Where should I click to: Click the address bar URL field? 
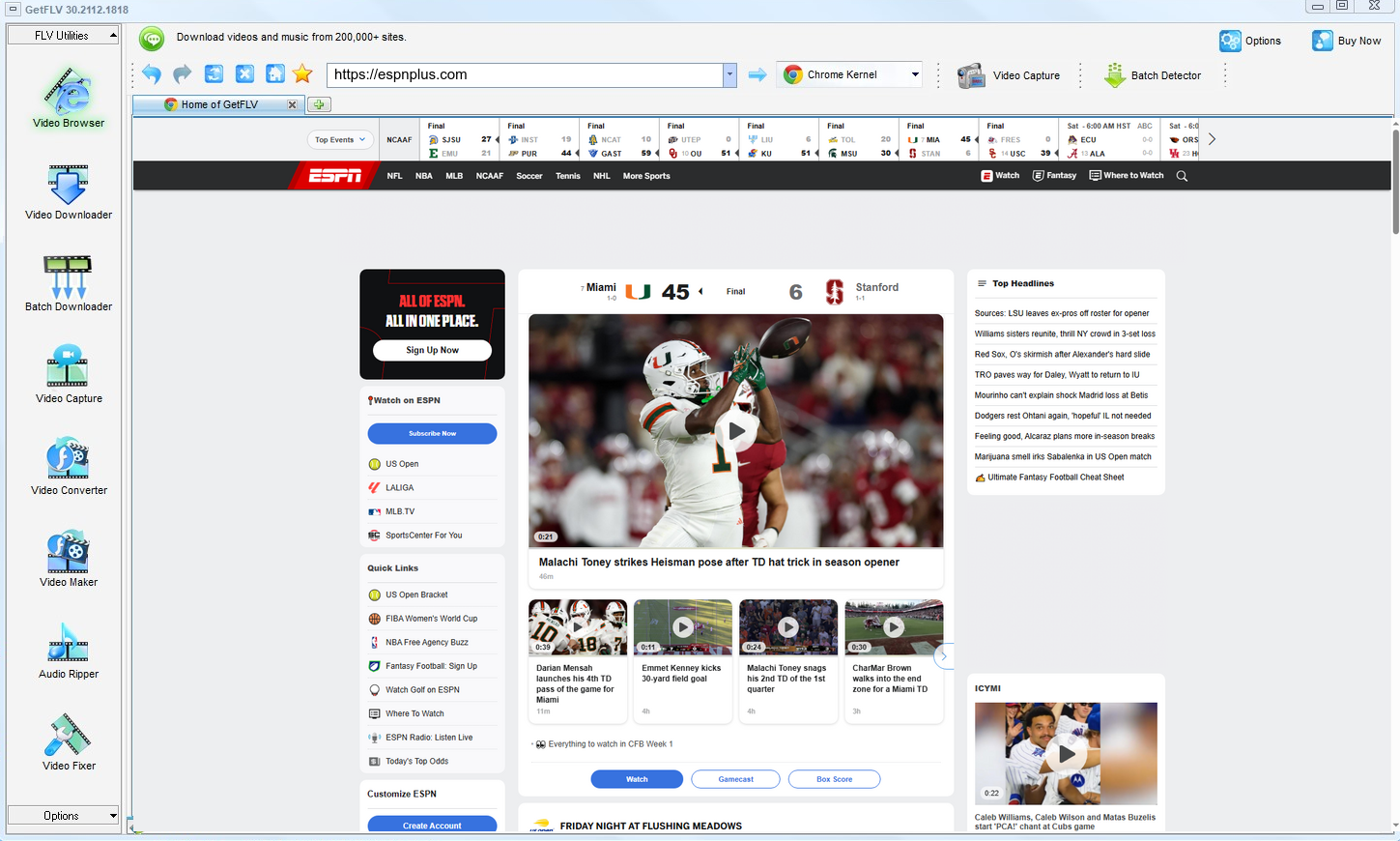pos(526,74)
